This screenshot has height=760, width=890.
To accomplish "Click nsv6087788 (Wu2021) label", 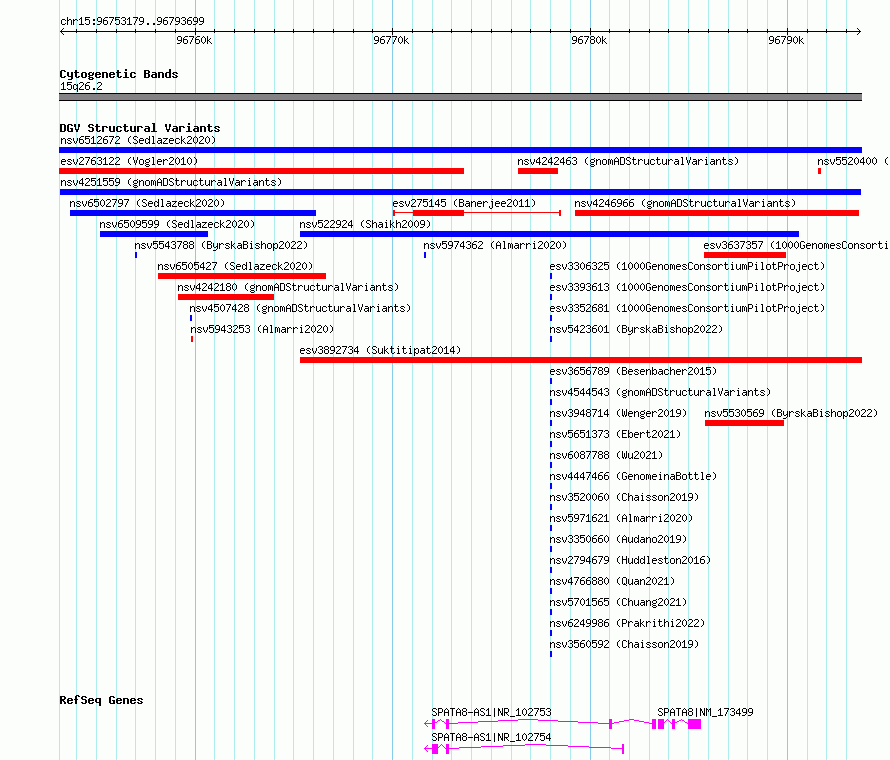I will (606, 455).
